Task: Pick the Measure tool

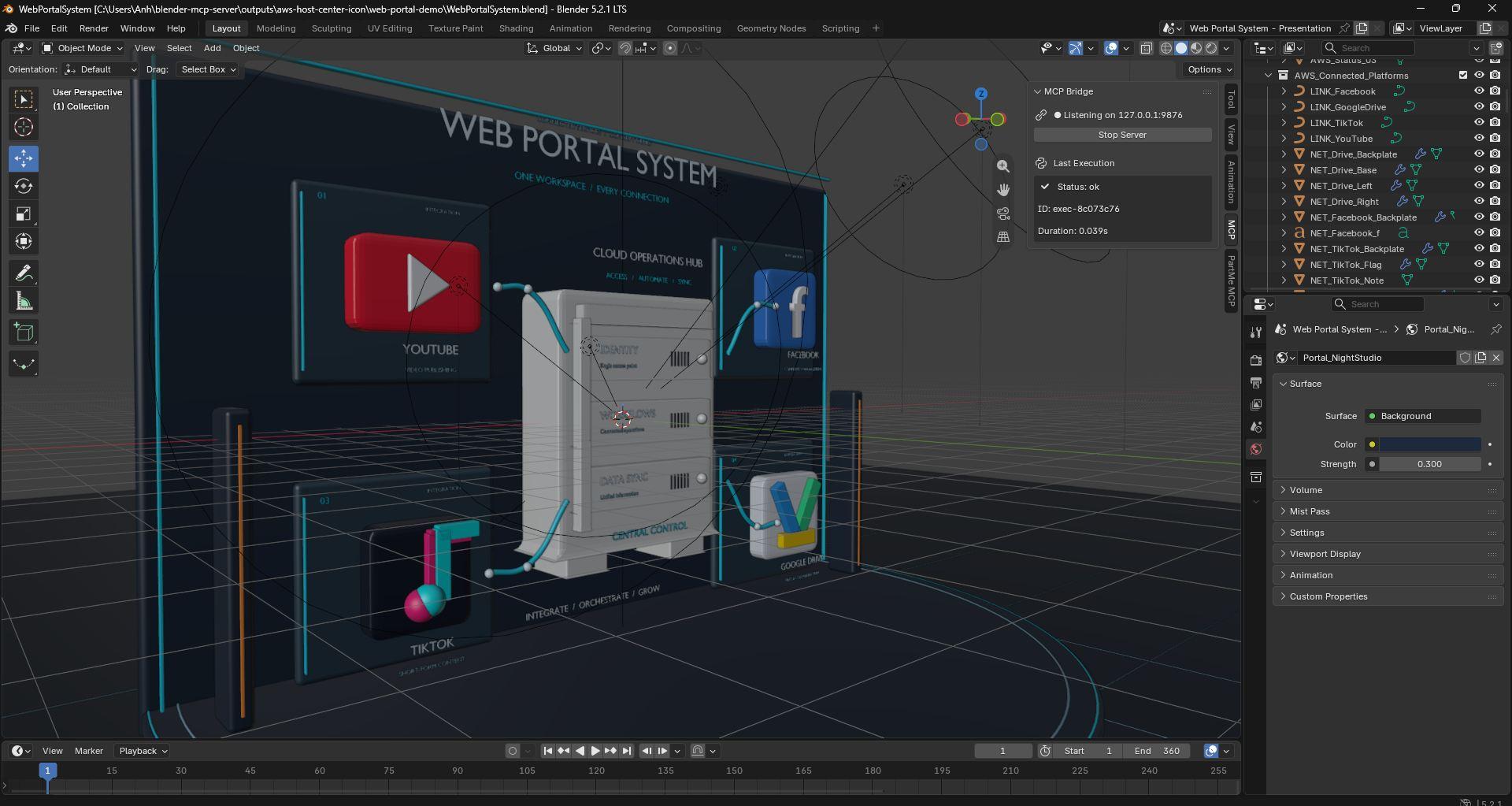Action: [24, 301]
